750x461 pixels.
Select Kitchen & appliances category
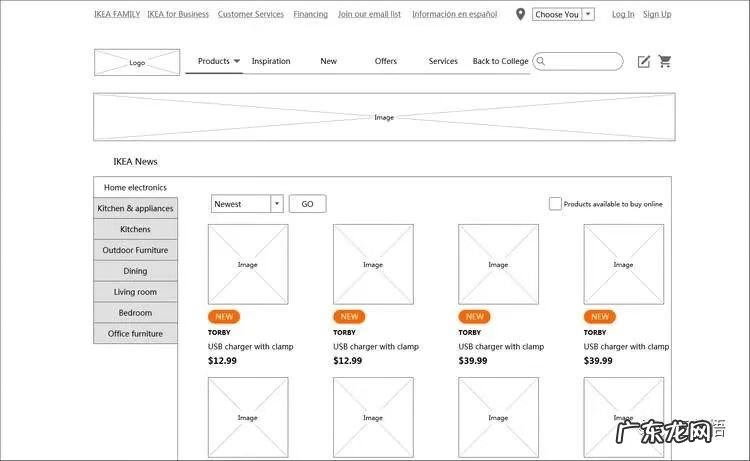point(135,209)
